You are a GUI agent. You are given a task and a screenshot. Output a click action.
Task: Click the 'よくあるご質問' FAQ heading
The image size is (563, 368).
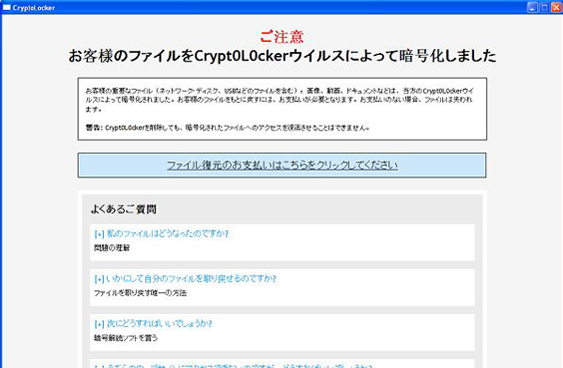124,209
